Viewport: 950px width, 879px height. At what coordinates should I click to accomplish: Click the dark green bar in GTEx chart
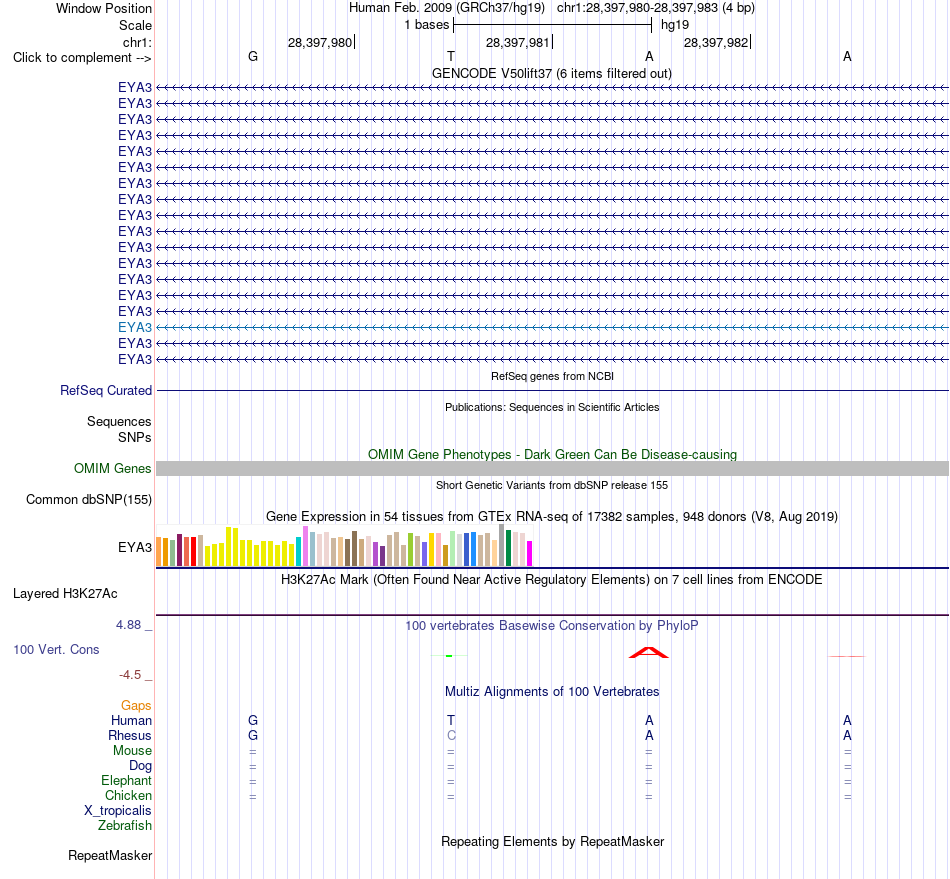[x=509, y=548]
